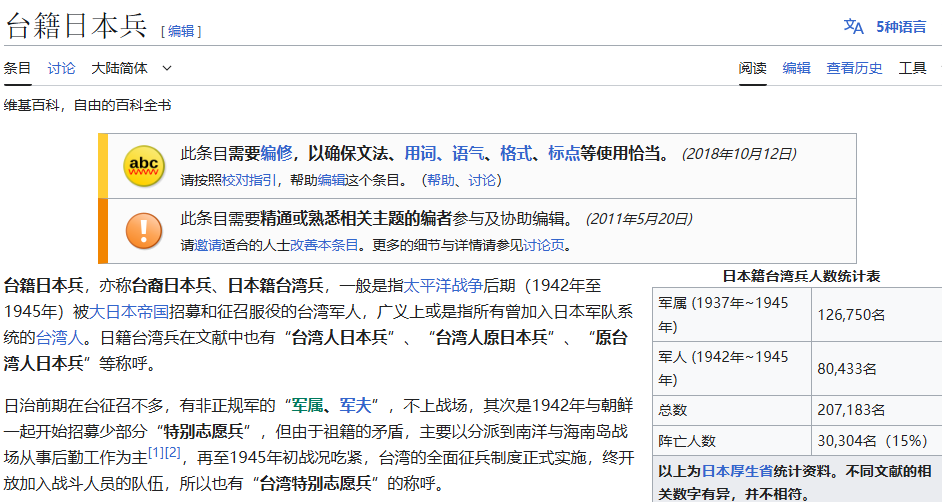Open the 讨论 tab
942x502 pixels.
coord(61,68)
